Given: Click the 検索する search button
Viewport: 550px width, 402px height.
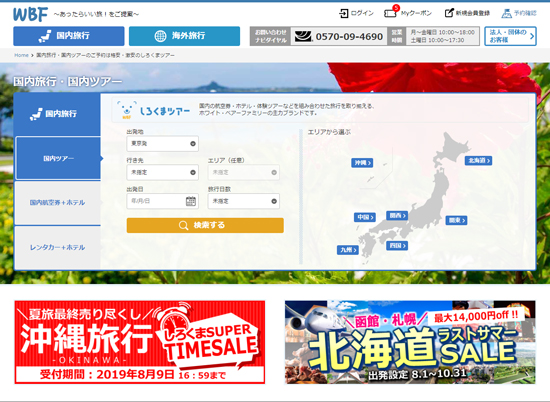Looking at the screenshot, I should pos(205,225).
